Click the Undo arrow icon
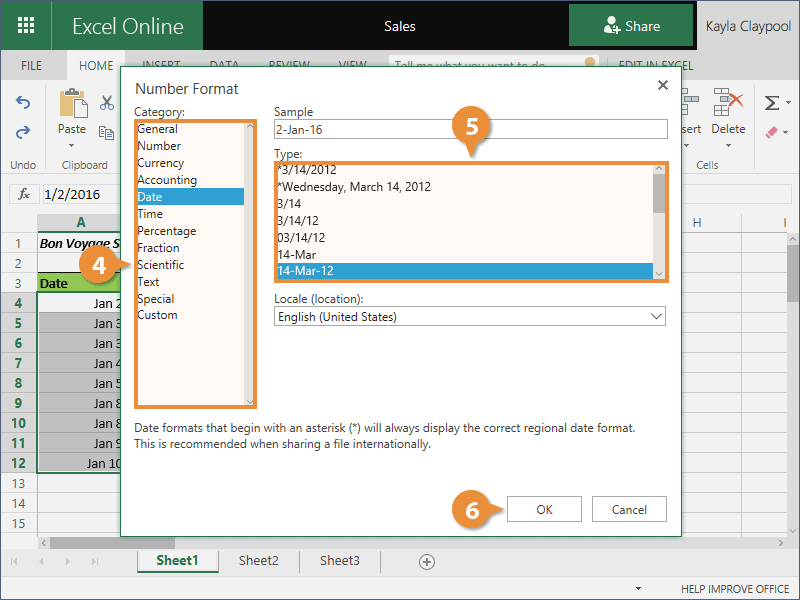The width and height of the screenshot is (800, 600). coord(23,103)
